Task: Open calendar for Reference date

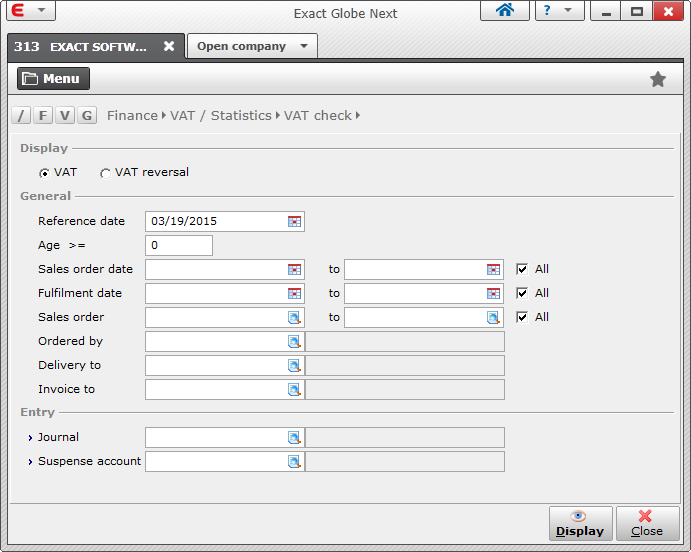Action: [294, 221]
